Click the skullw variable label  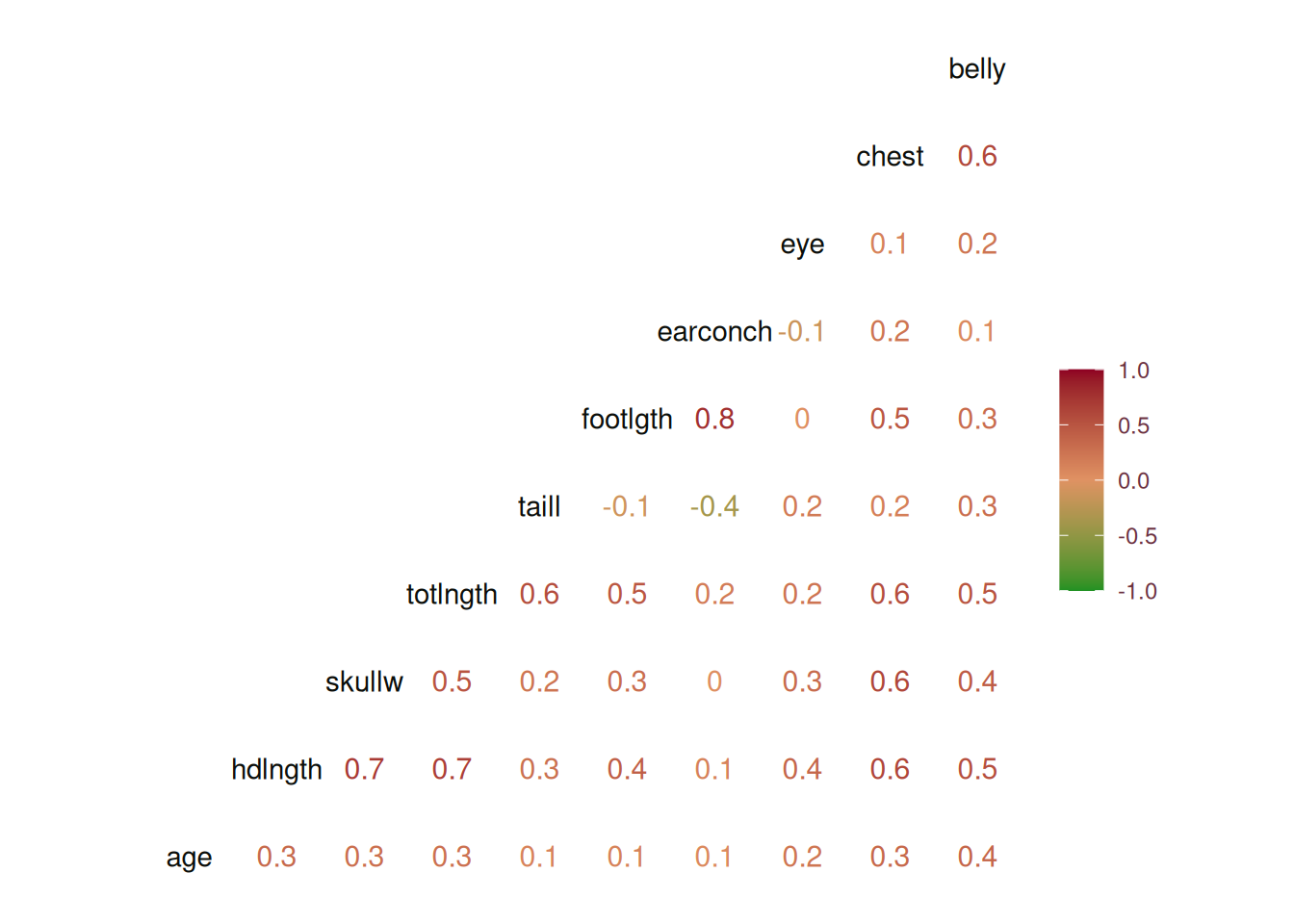pos(364,681)
